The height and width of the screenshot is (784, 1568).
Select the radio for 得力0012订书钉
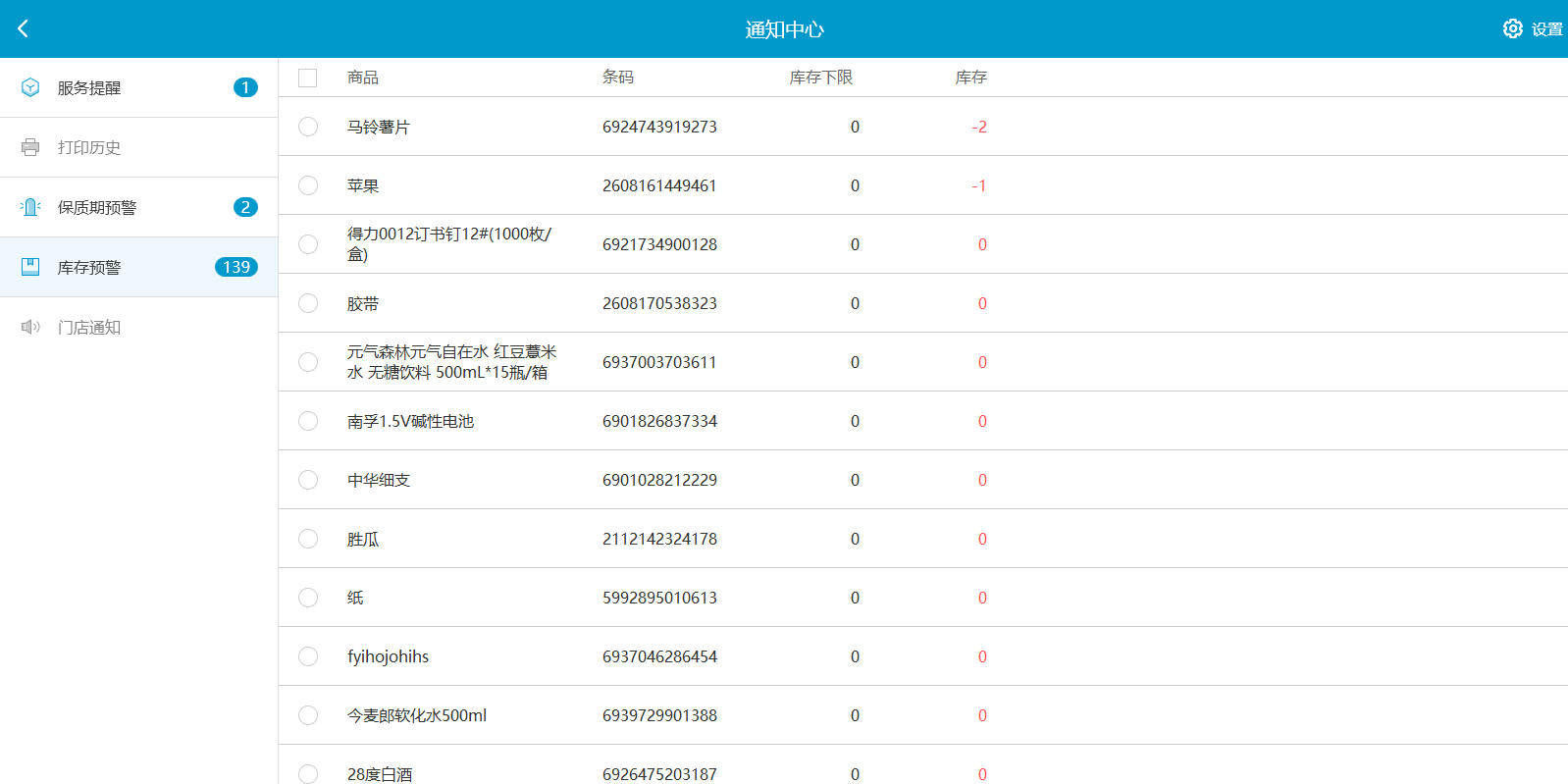pyautogui.click(x=308, y=244)
